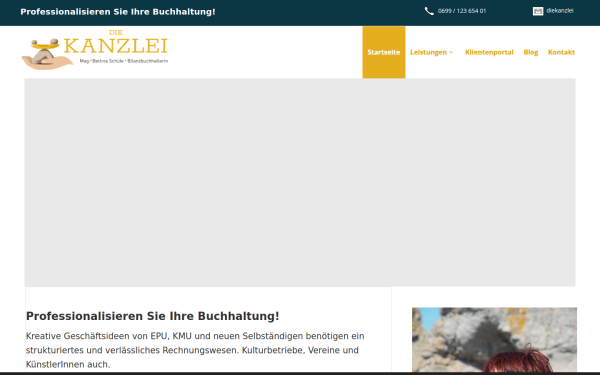Click the top bar slogan text
Viewport: 600px width, 375px height.
(118, 12)
